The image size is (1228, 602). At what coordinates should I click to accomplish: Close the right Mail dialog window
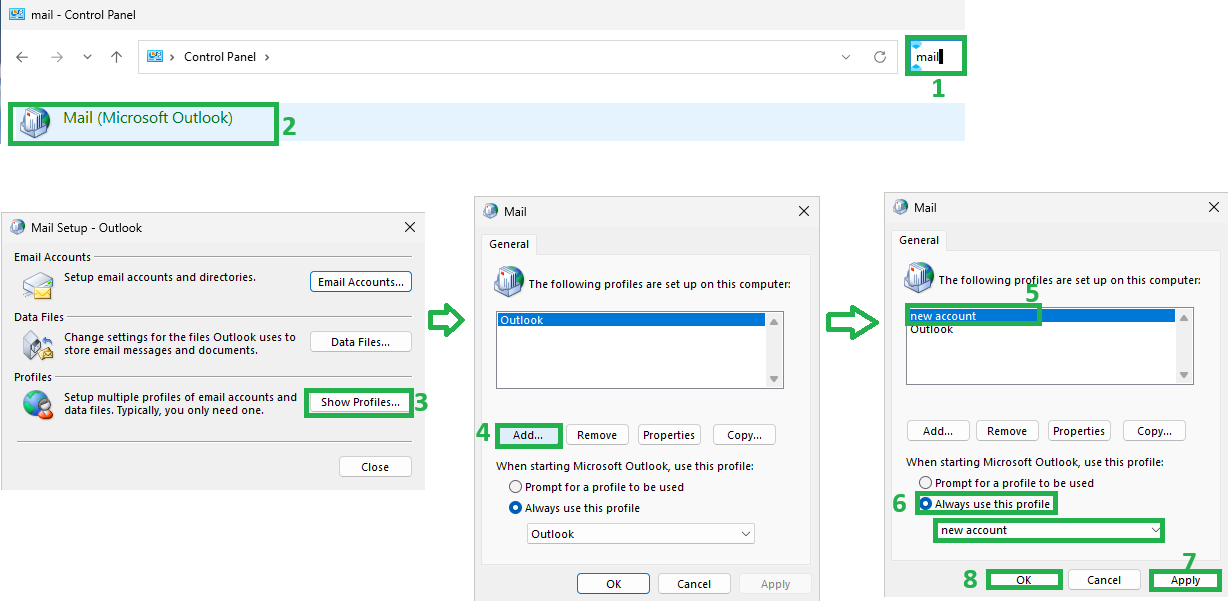pos(1214,207)
